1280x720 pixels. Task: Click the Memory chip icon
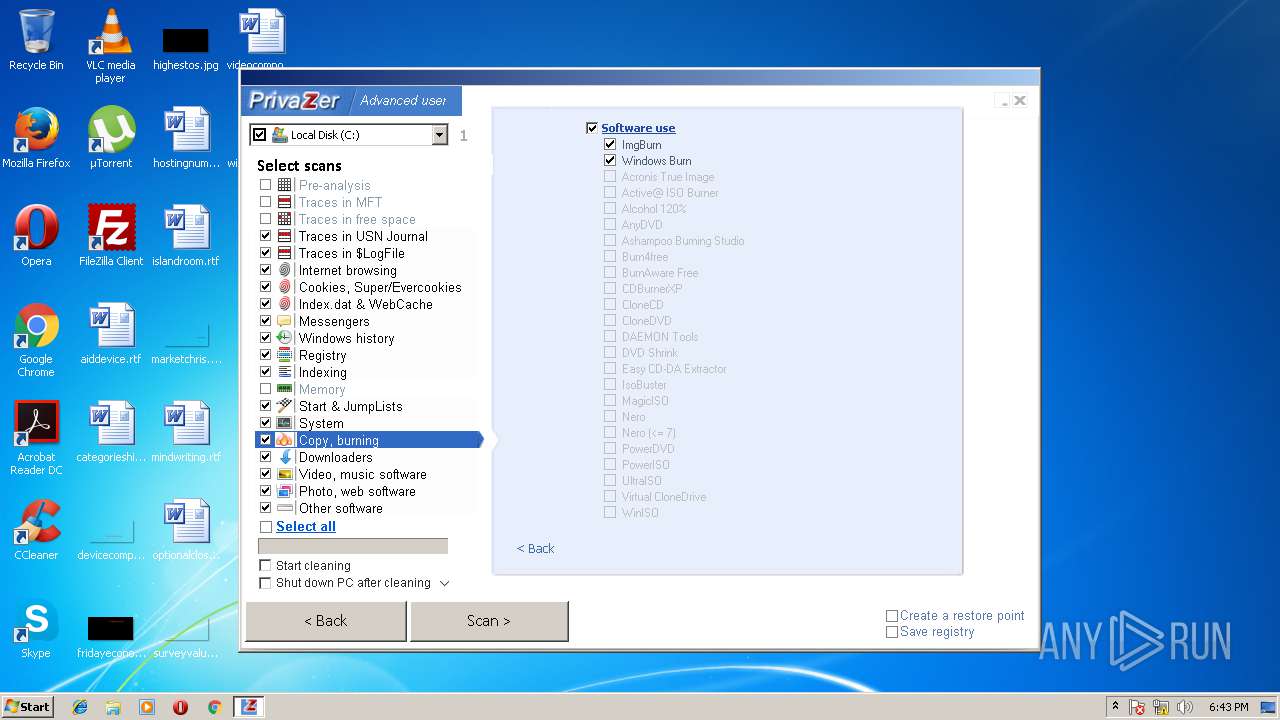(285, 389)
